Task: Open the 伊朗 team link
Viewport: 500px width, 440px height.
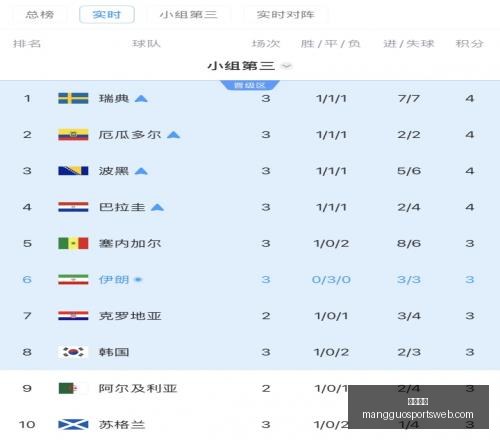Action: tap(114, 280)
